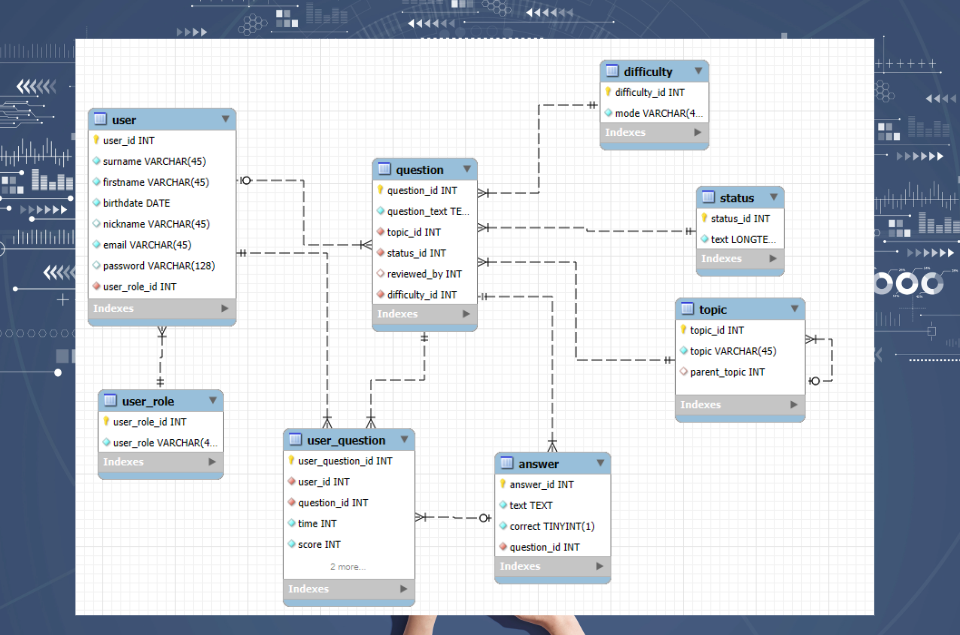
Task: Click the question table header icon
Action: point(385,170)
